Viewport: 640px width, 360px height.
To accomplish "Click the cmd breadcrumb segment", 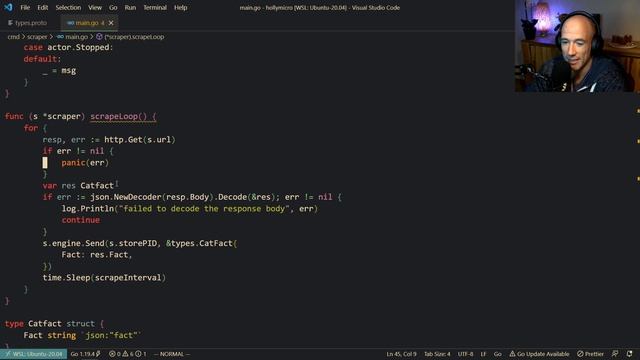I will [x=13, y=37].
